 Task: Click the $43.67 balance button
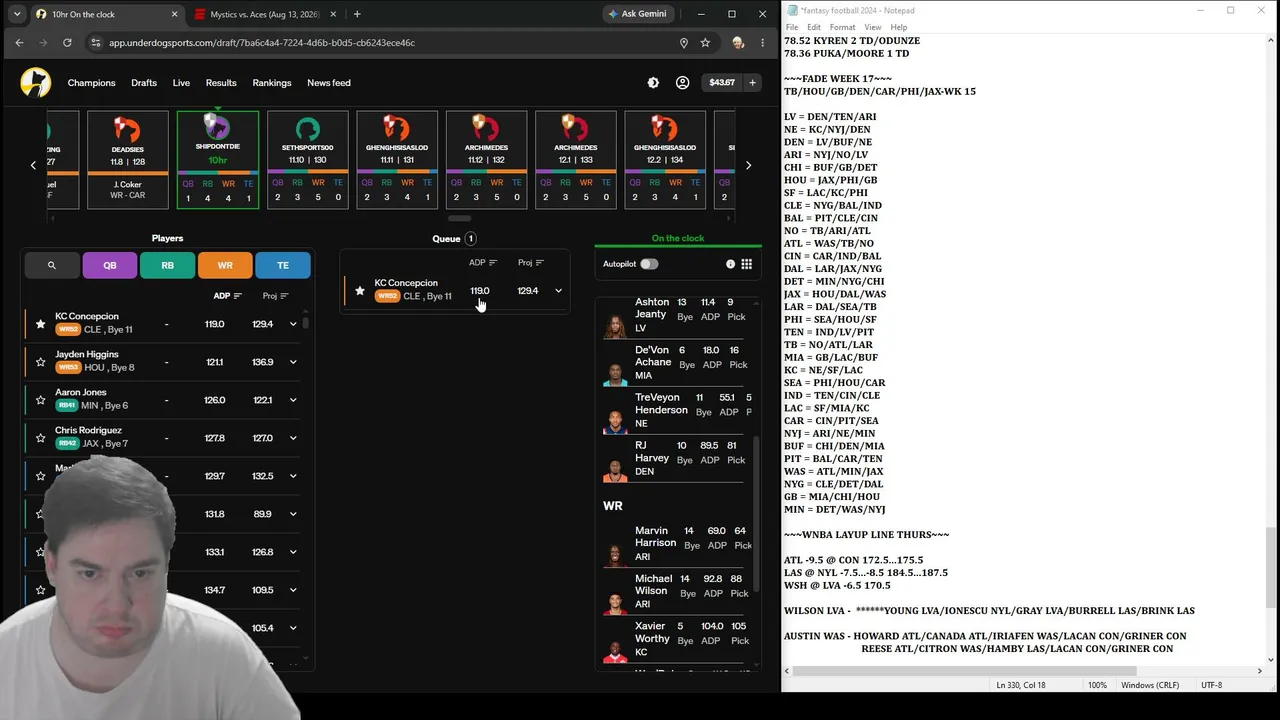coord(721,83)
